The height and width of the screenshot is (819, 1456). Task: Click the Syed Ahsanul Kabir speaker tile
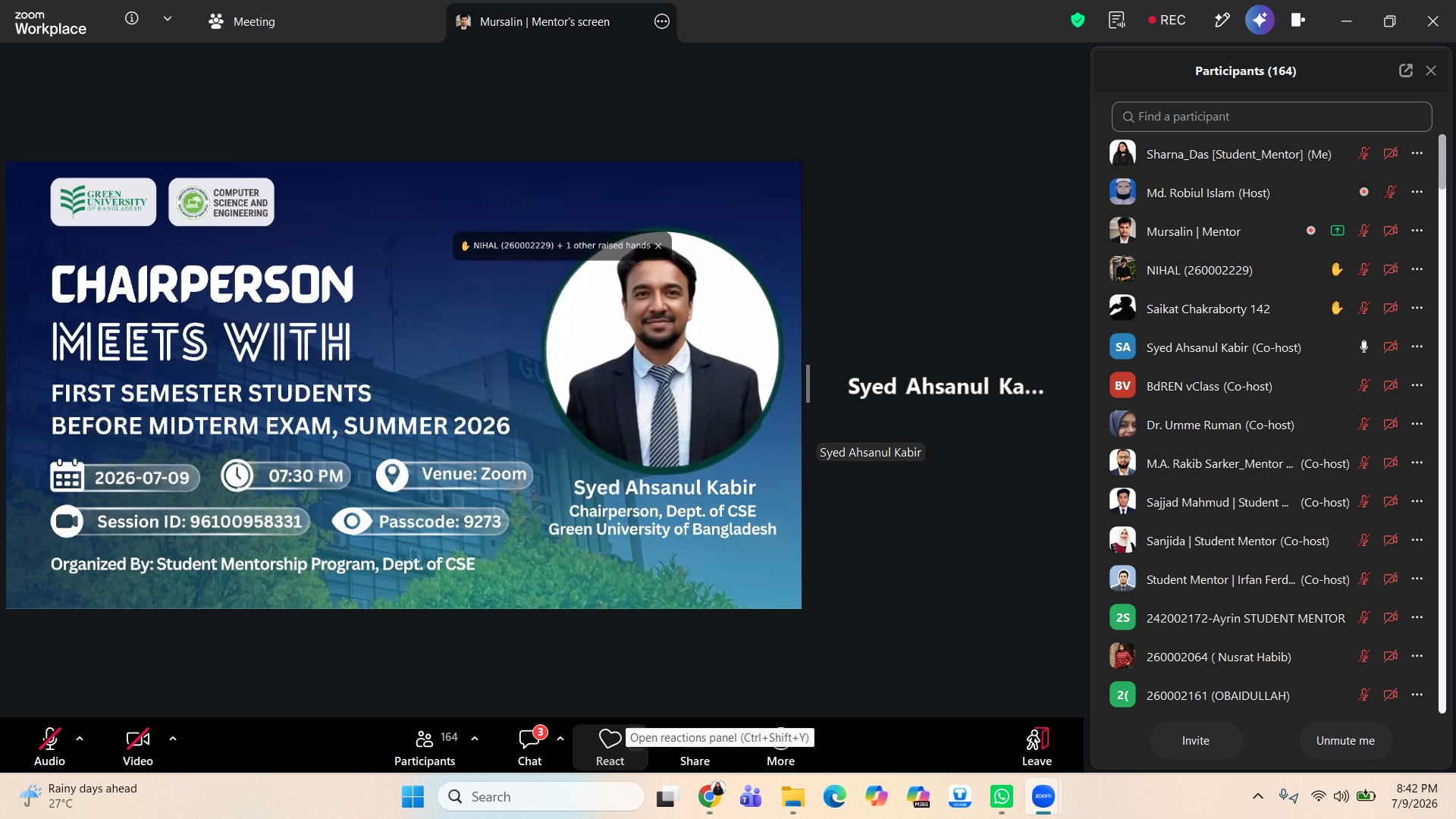946,386
